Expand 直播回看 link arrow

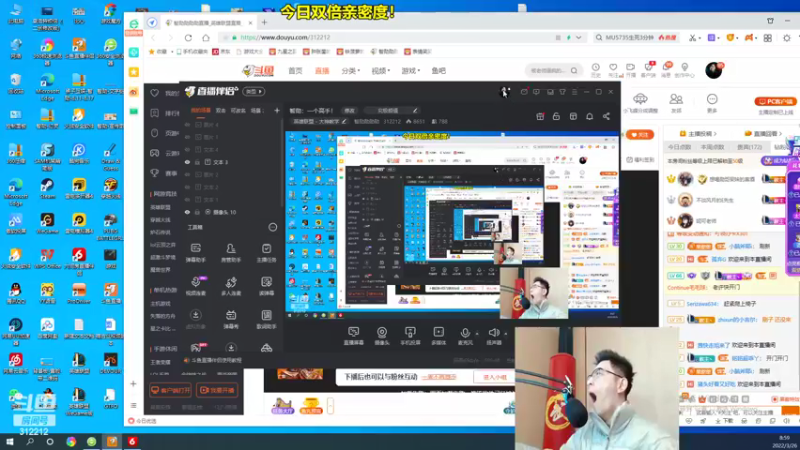780,134
